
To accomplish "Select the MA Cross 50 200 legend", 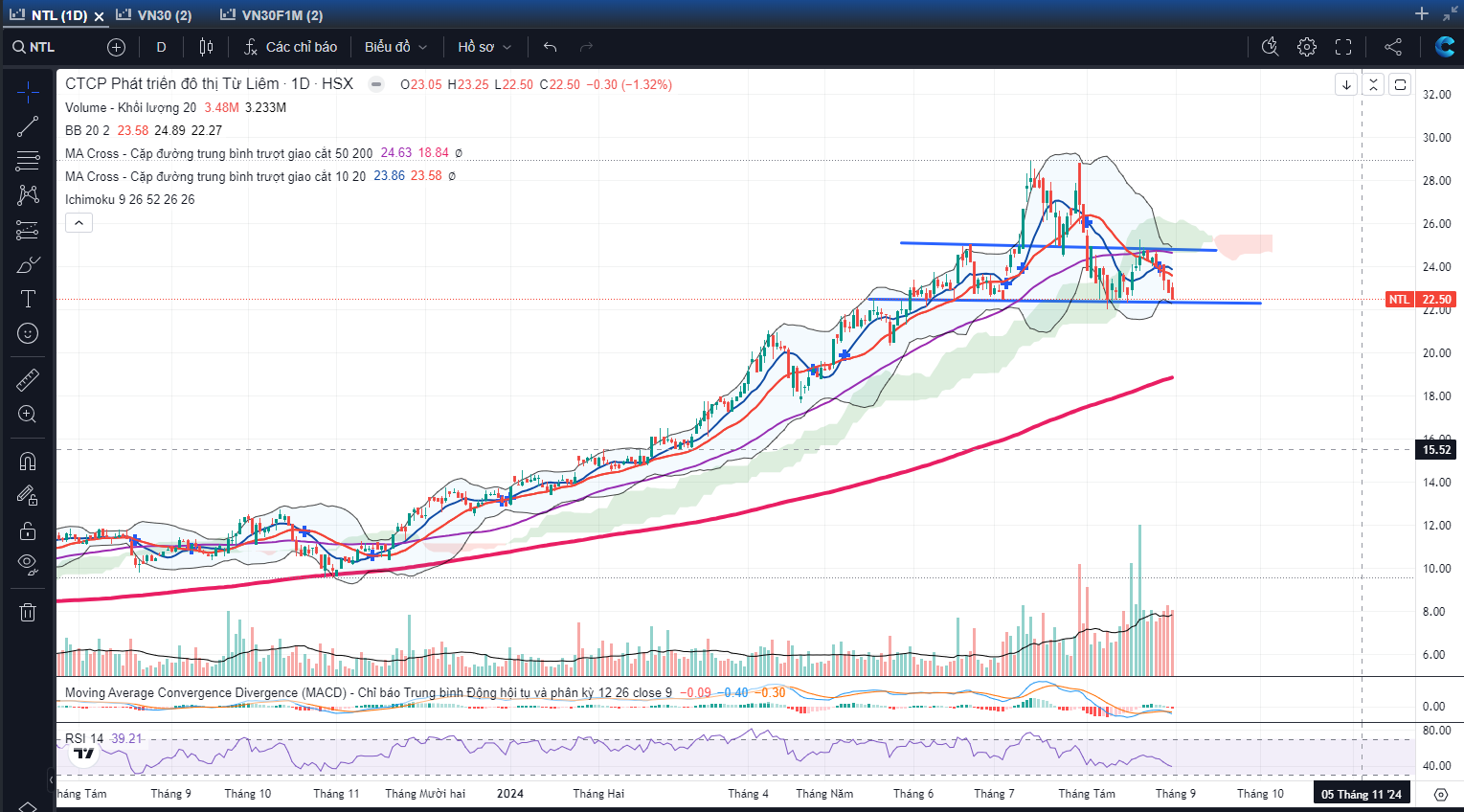I will coord(219,153).
